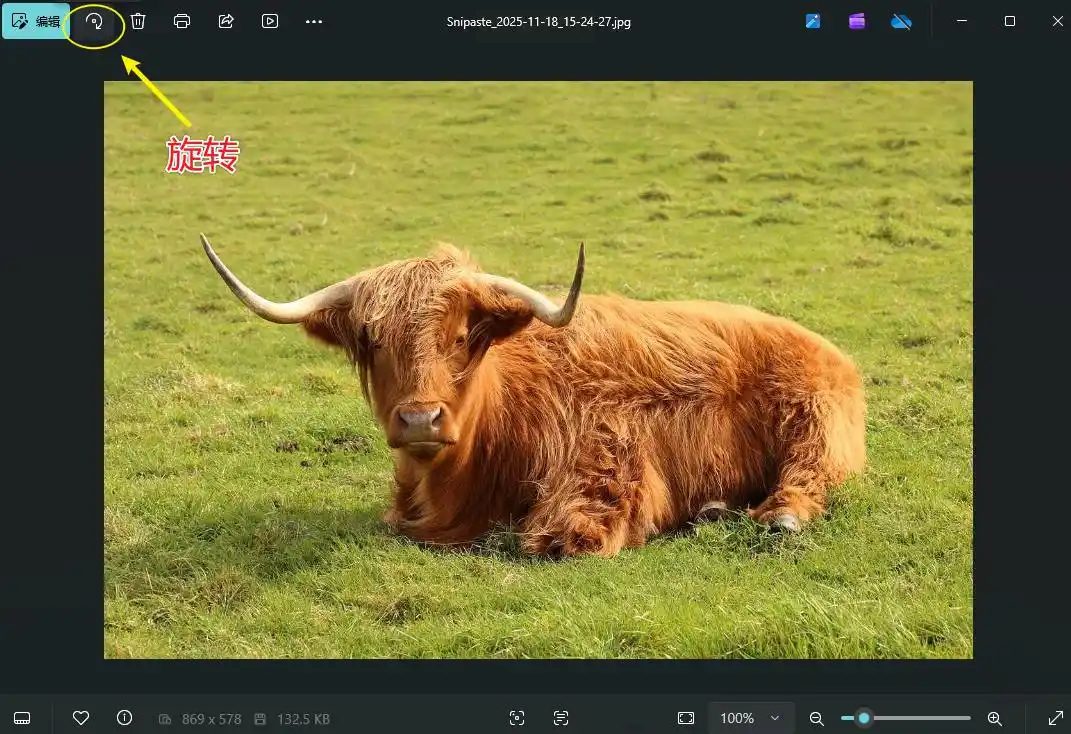Click the 编辑 (Edit) button
Image resolution: width=1071 pixels, height=734 pixels.
tap(36, 21)
